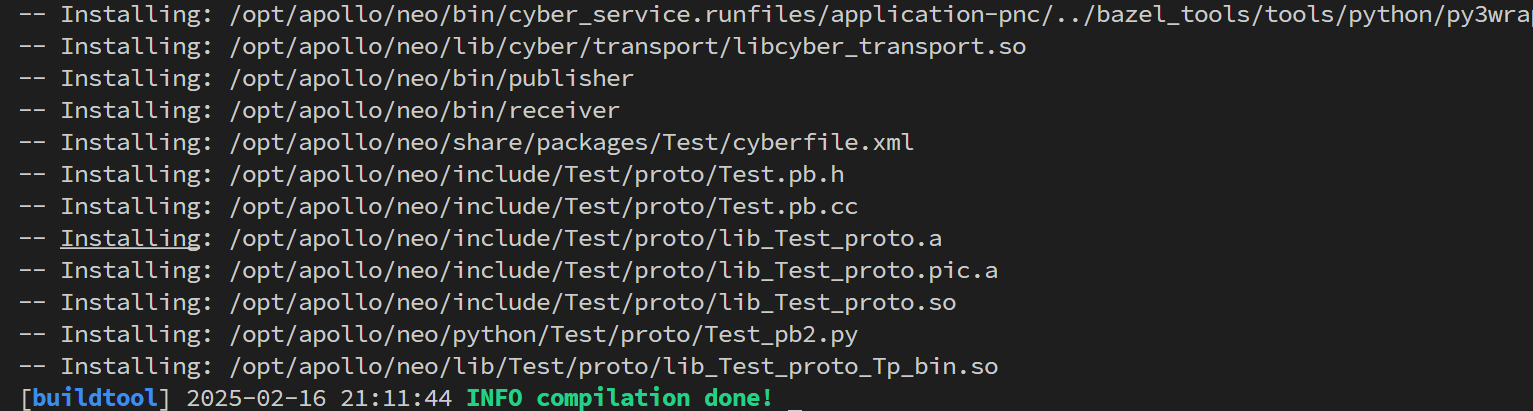Click the lib_Test_proto_Tp_bin.so path

[614, 366]
